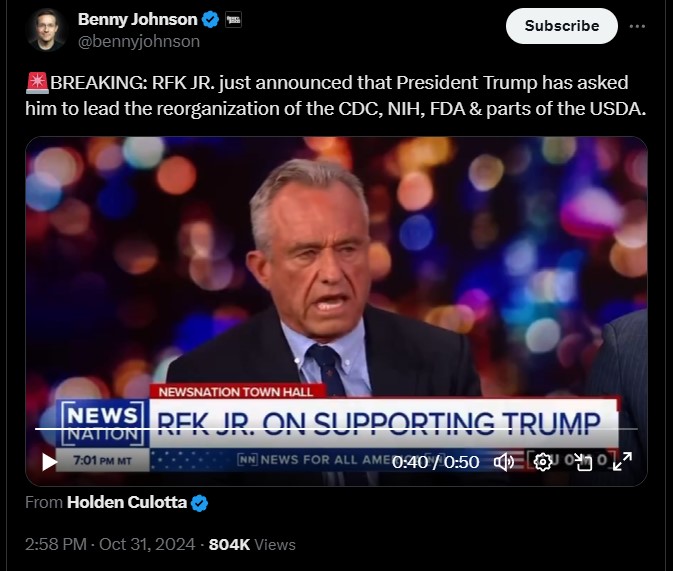The image size is (673, 571).
Task: Open Benny Johnson's profile picture
Action: click(47, 30)
